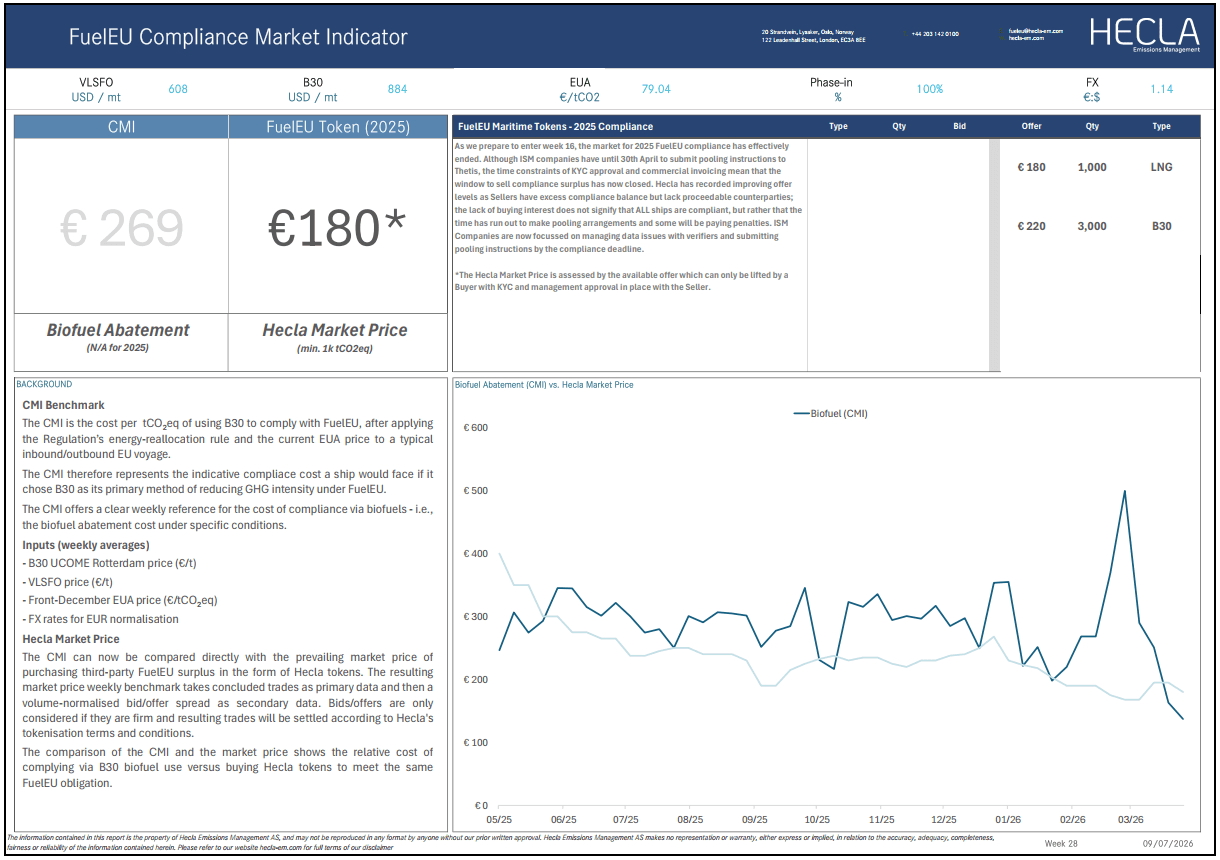Click the Inputs (weekly averages) heading
Screen dimensions: 1220x860
coord(86,544)
